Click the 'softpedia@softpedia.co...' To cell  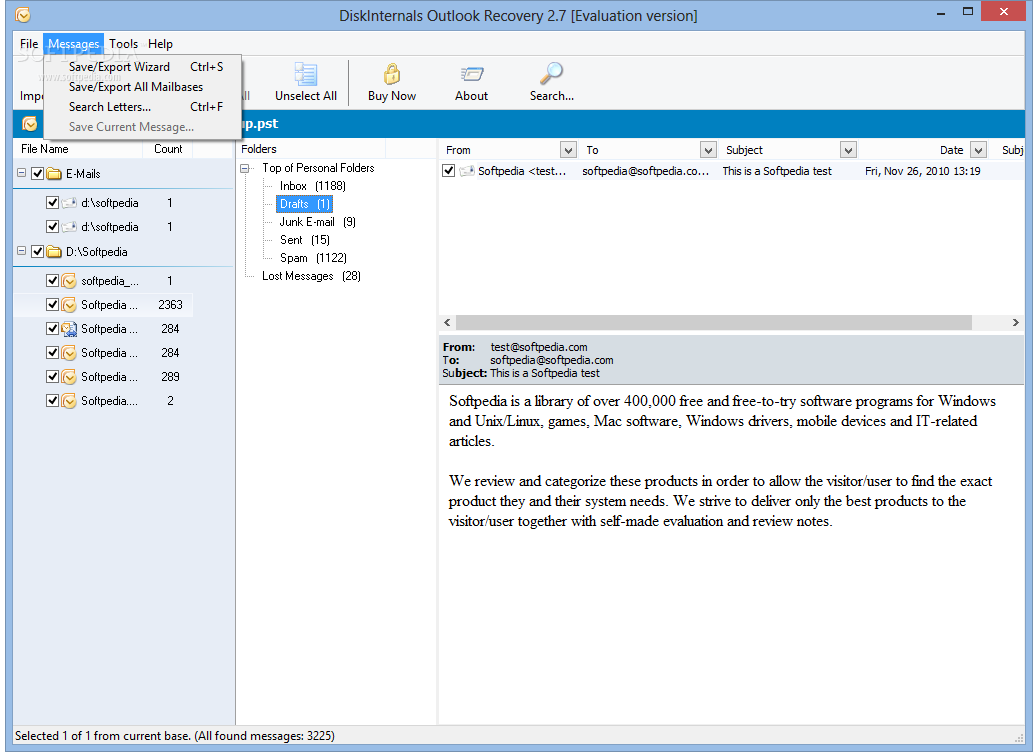click(x=646, y=171)
